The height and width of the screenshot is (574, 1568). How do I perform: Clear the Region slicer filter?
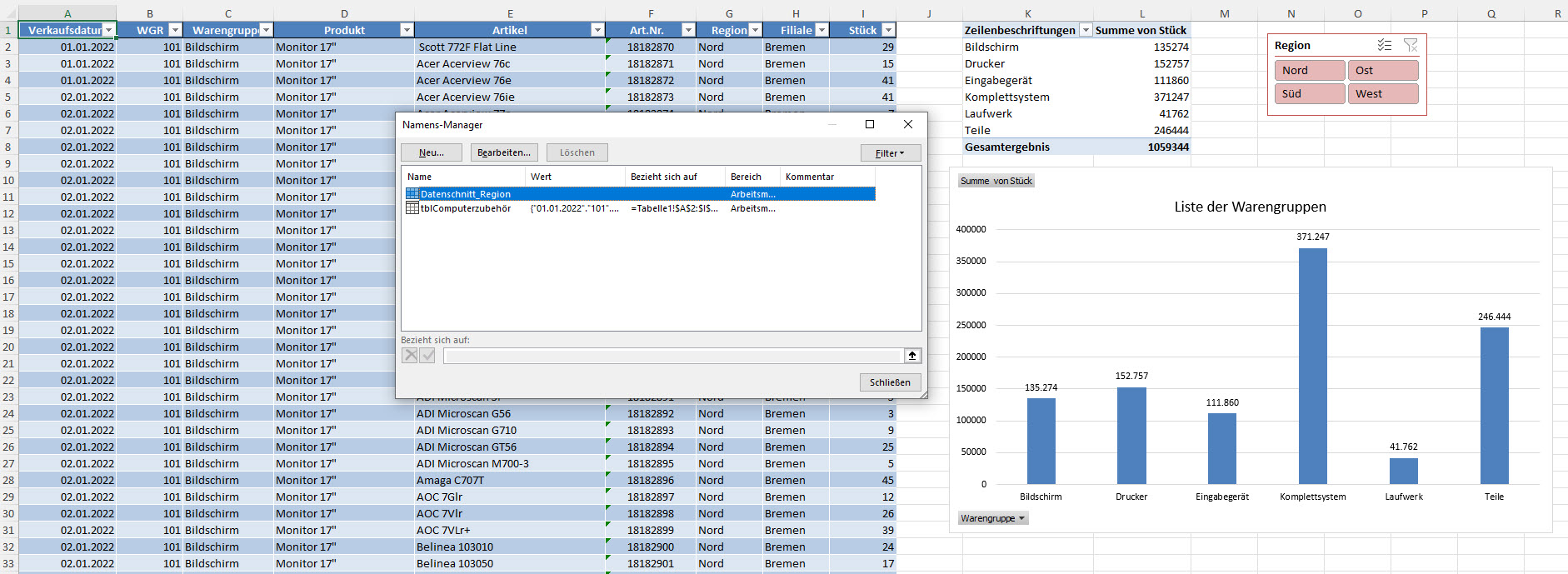point(1411,46)
